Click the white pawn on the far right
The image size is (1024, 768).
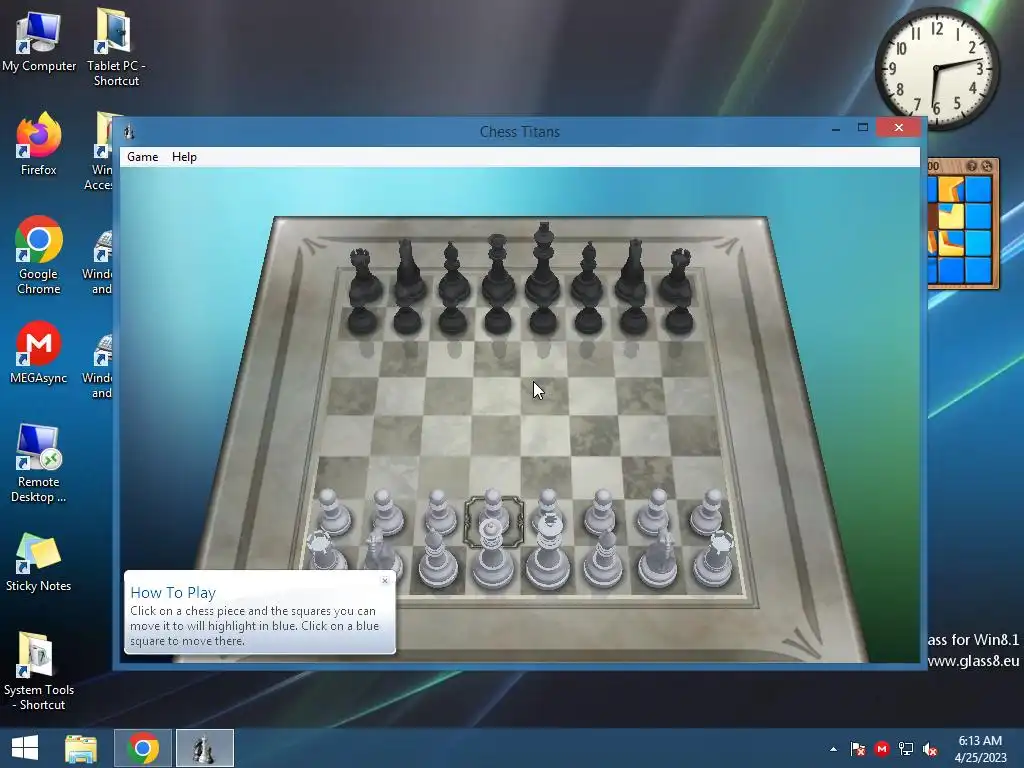click(x=709, y=513)
